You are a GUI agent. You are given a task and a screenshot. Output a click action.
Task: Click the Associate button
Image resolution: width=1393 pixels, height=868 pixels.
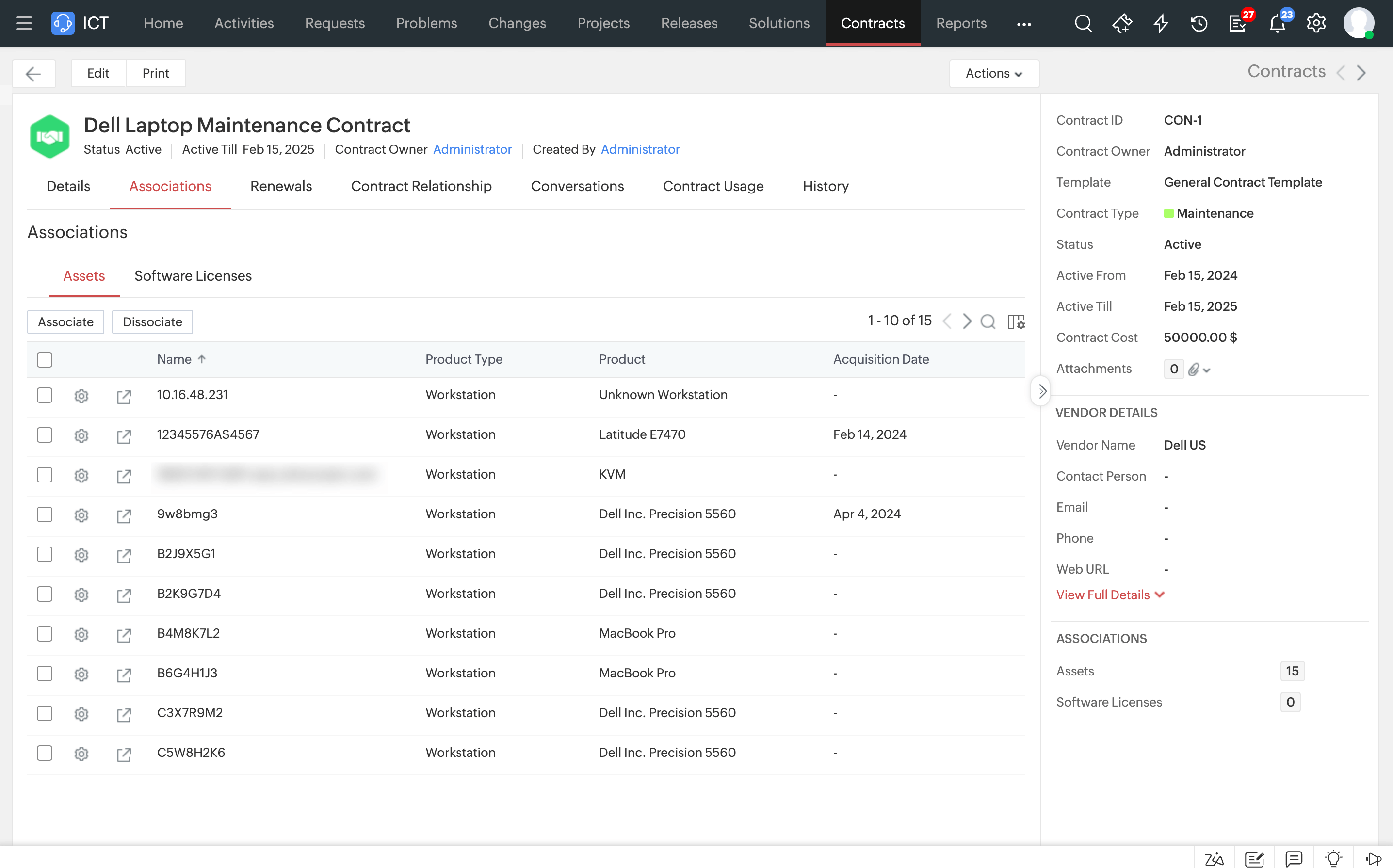click(x=65, y=321)
